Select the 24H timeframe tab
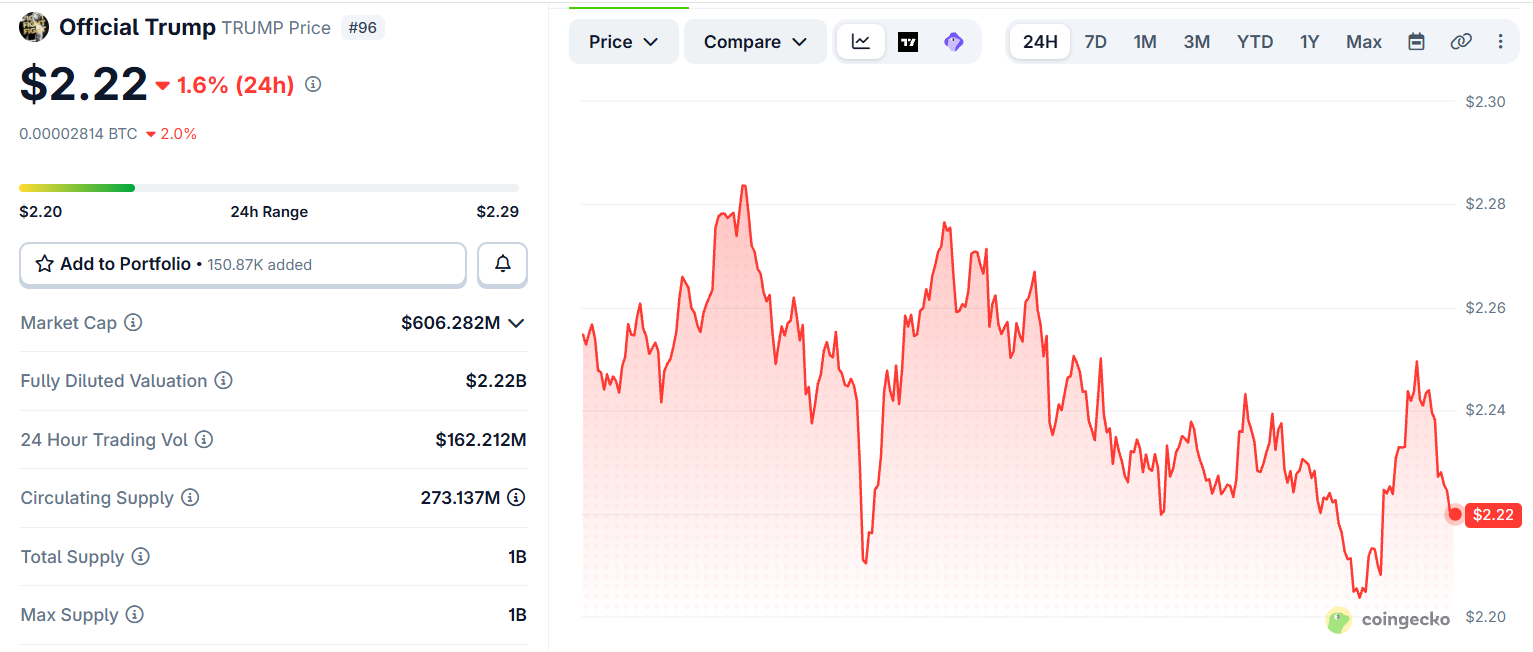Viewport: 1533px width, 652px height. pos(1040,42)
